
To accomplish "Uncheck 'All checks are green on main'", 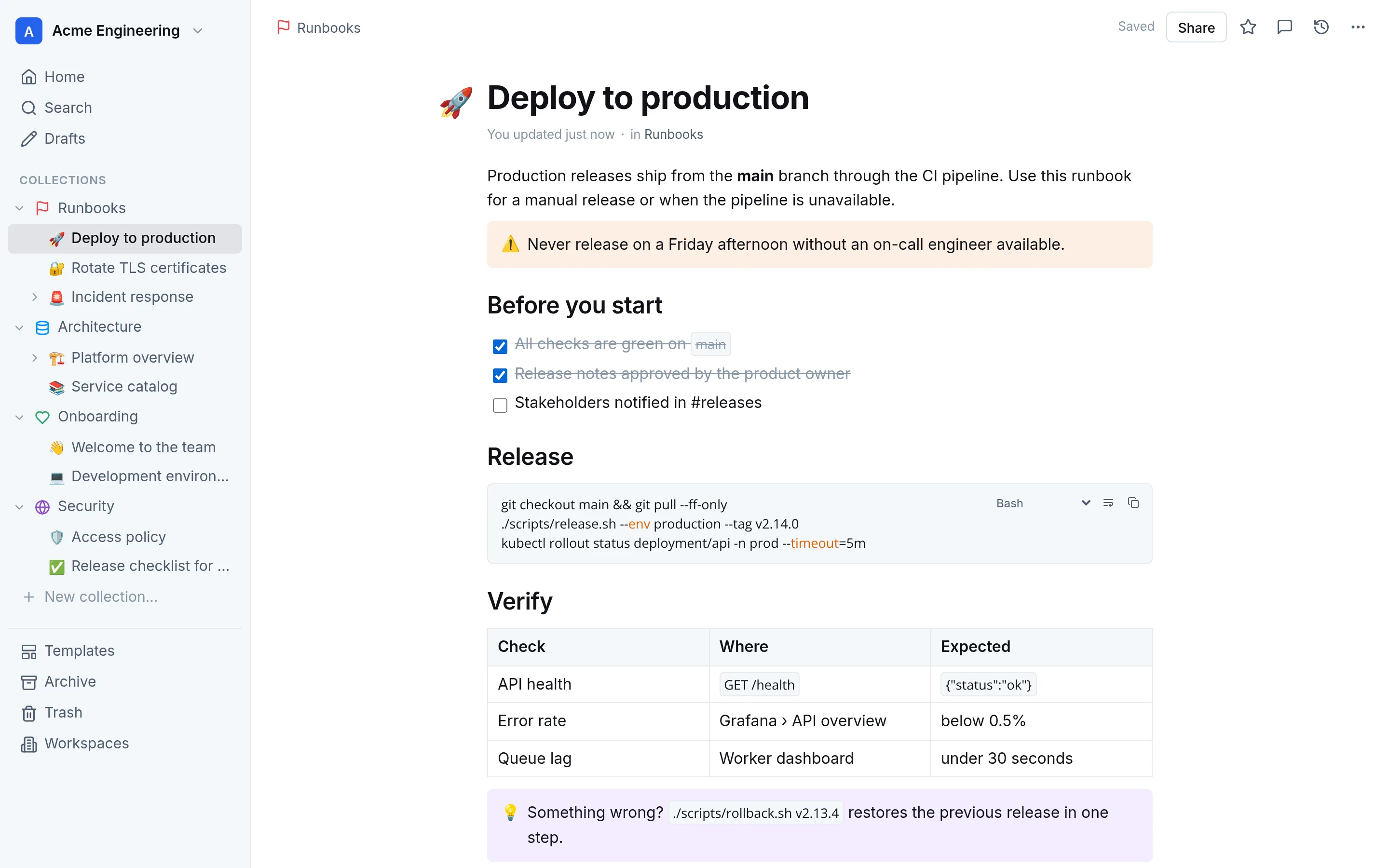I will (x=500, y=346).
